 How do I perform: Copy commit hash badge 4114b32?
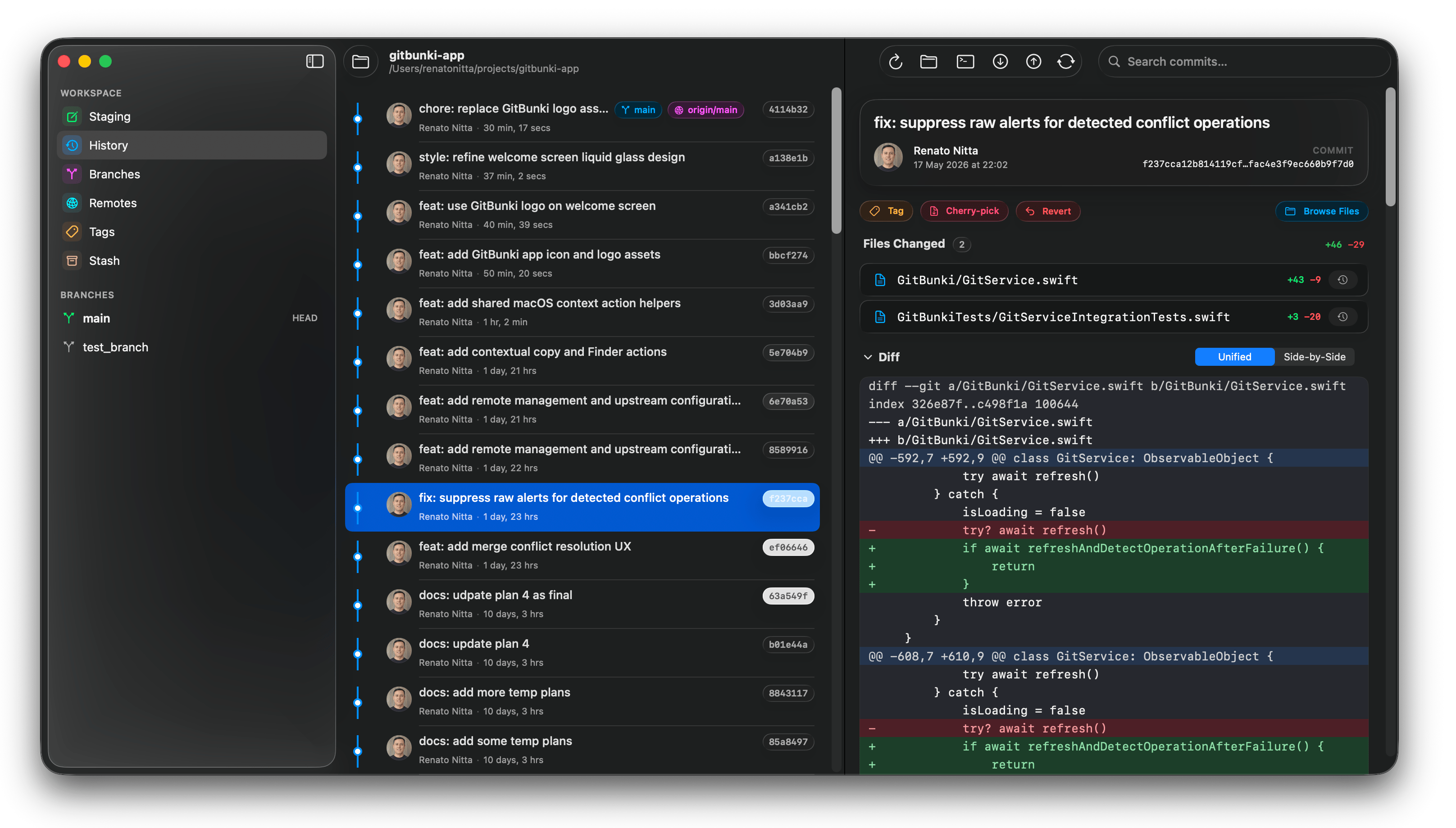click(788, 109)
